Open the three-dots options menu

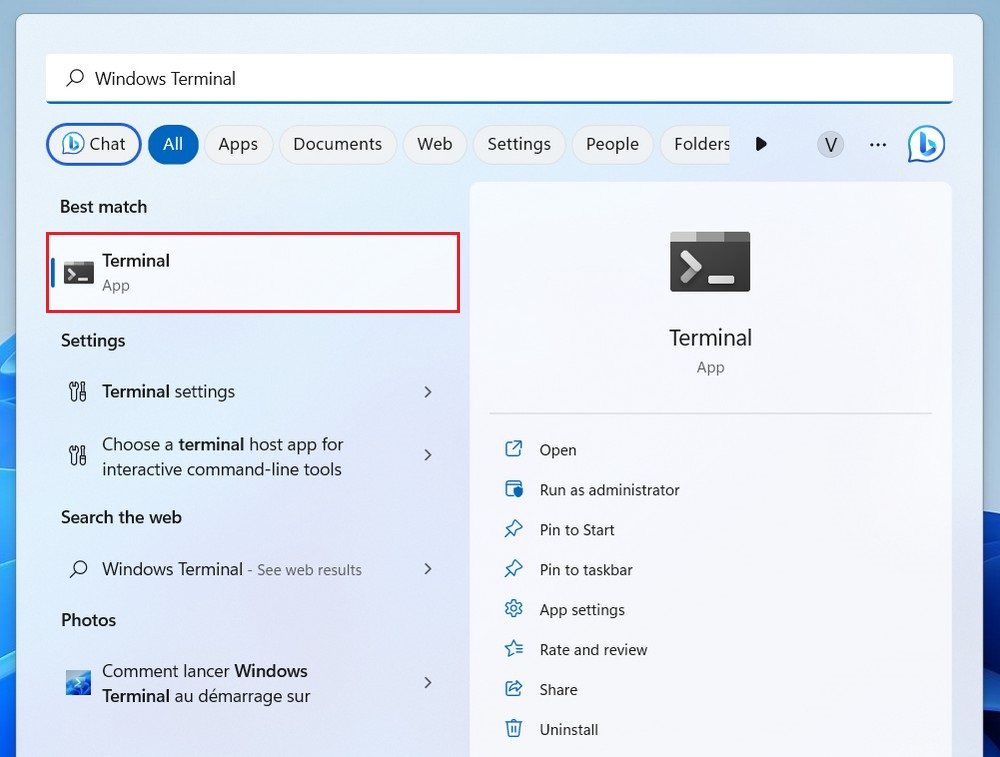pos(878,145)
